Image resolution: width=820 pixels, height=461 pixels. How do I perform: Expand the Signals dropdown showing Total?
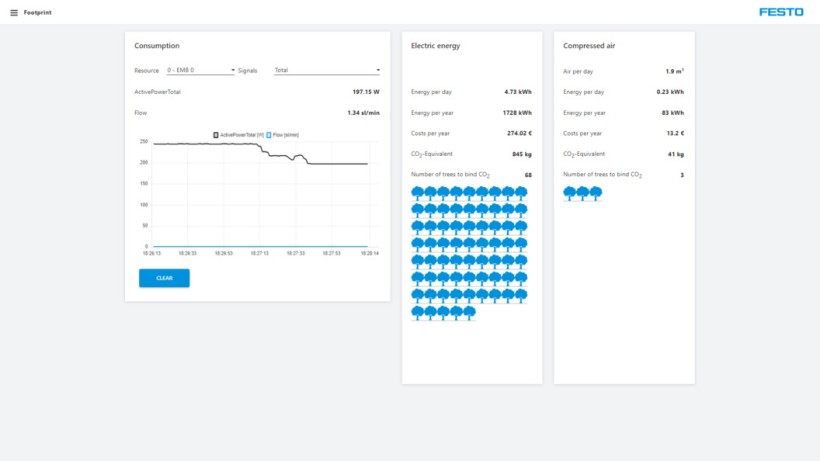(x=326, y=71)
